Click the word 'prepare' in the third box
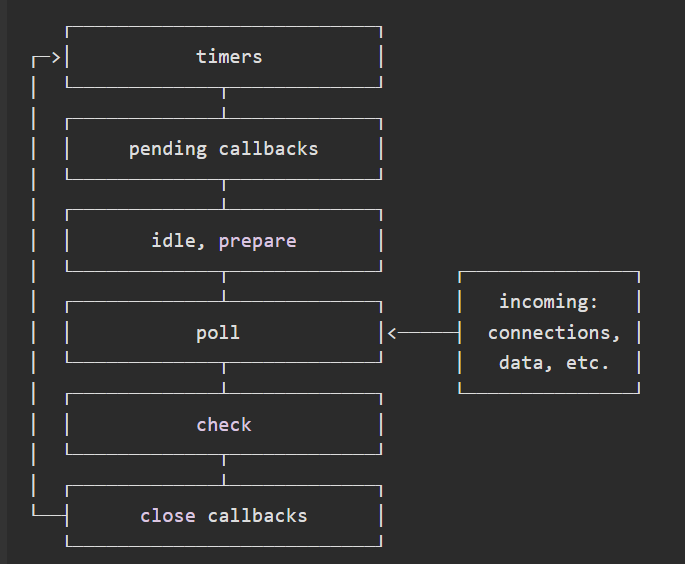Screen dimensions: 685x564 coord(257,242)
